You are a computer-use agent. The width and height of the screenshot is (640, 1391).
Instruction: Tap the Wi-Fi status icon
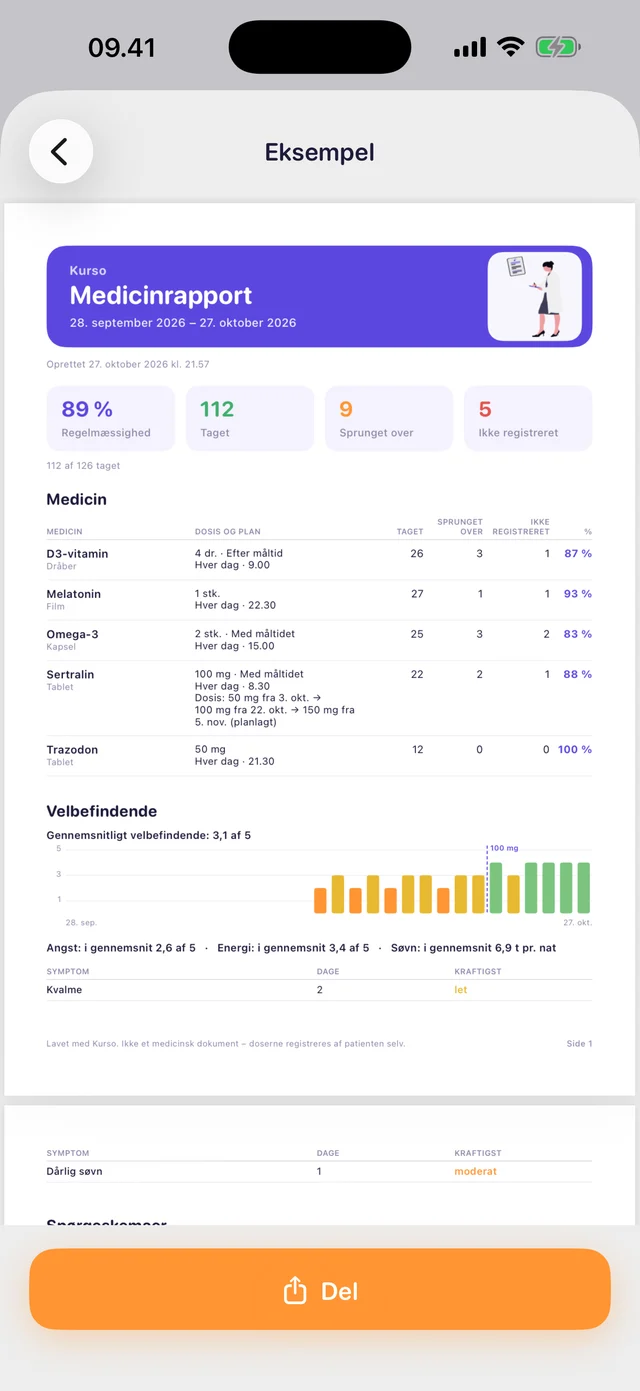point(511,47)
